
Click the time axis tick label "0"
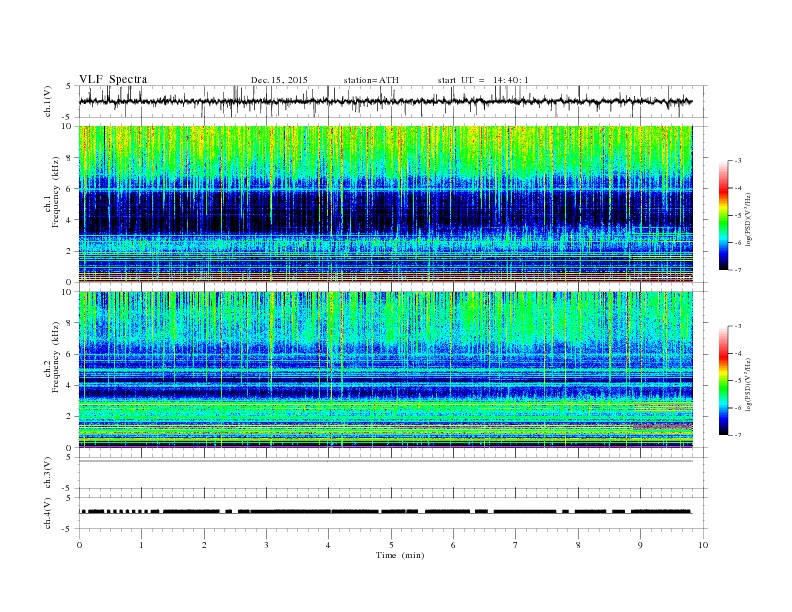click(79, 545)
